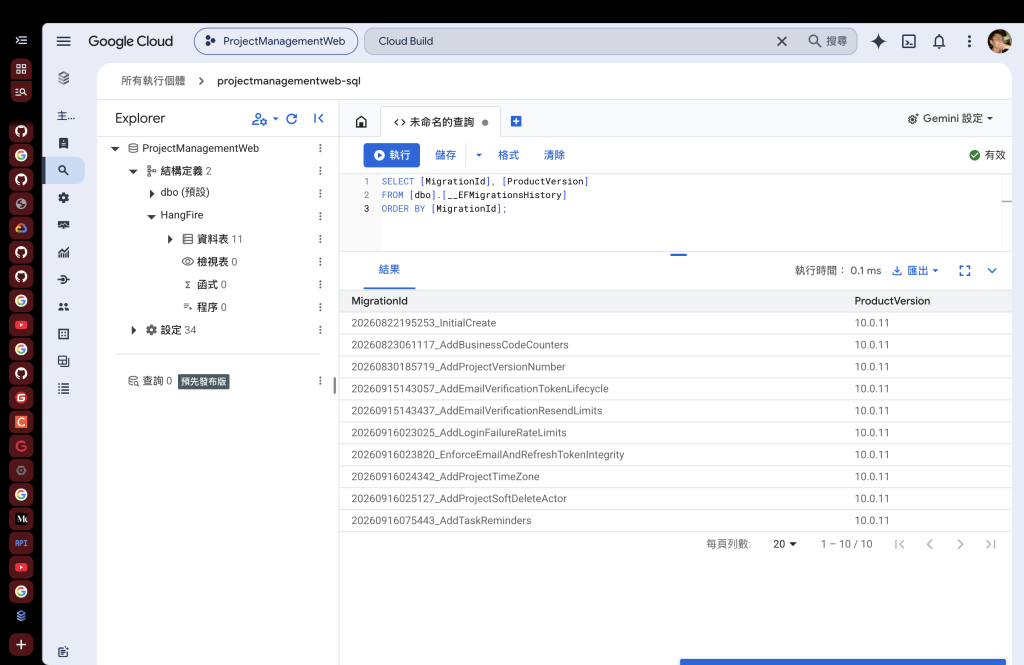Click into the SQL editor ORDER BY line
Screen dimensions: 1024x665
click(444, 208)
